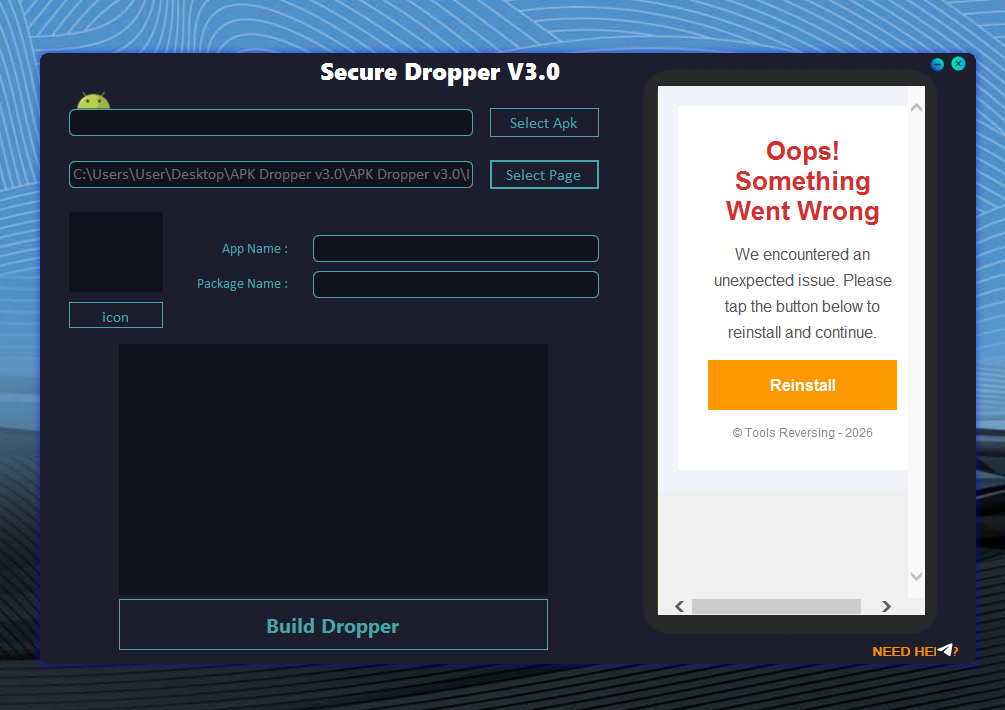Click the Select Page button
This screenshot has height=710, width=1005.
pos(544,174)
